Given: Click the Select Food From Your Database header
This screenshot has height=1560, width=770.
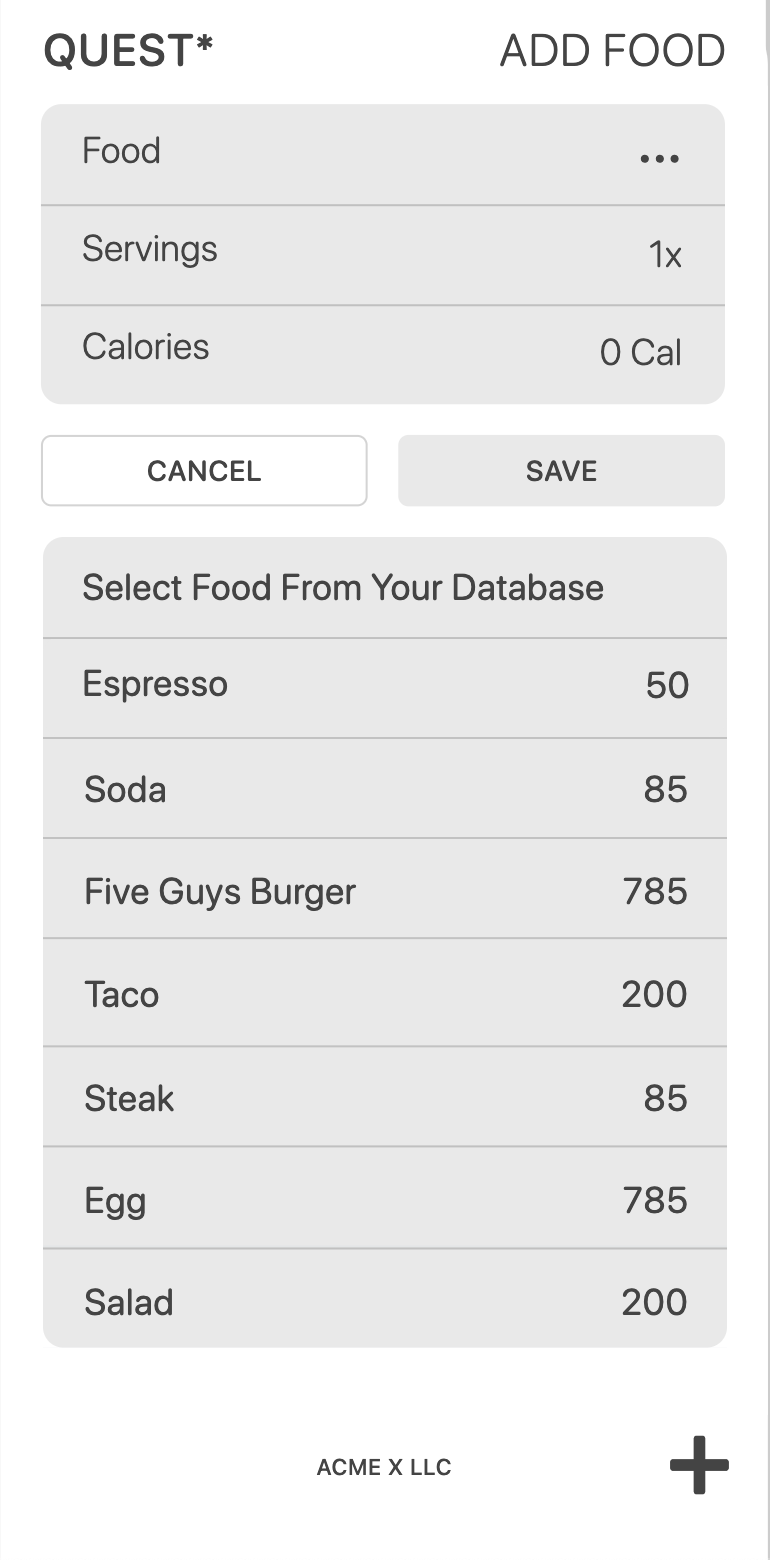Looking at the screenshot, I should pyautogui.click(x=343, y=588).
